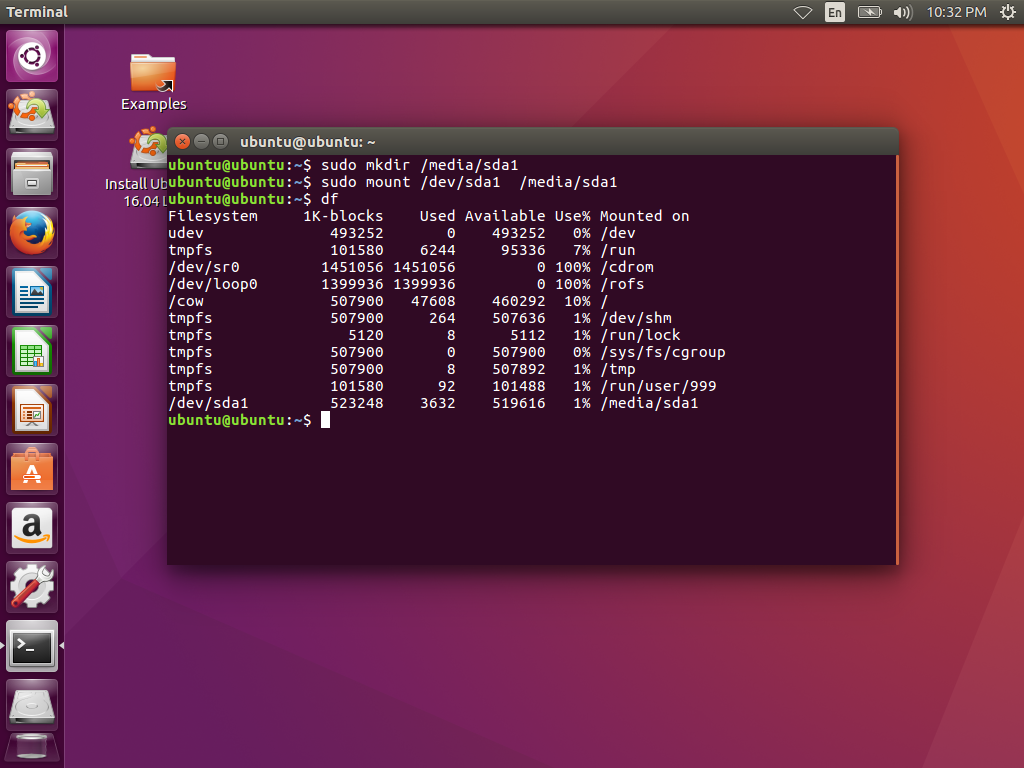Open the Files file manager
The height and width of the screenshot is (768, 1024).
[31, 173]
